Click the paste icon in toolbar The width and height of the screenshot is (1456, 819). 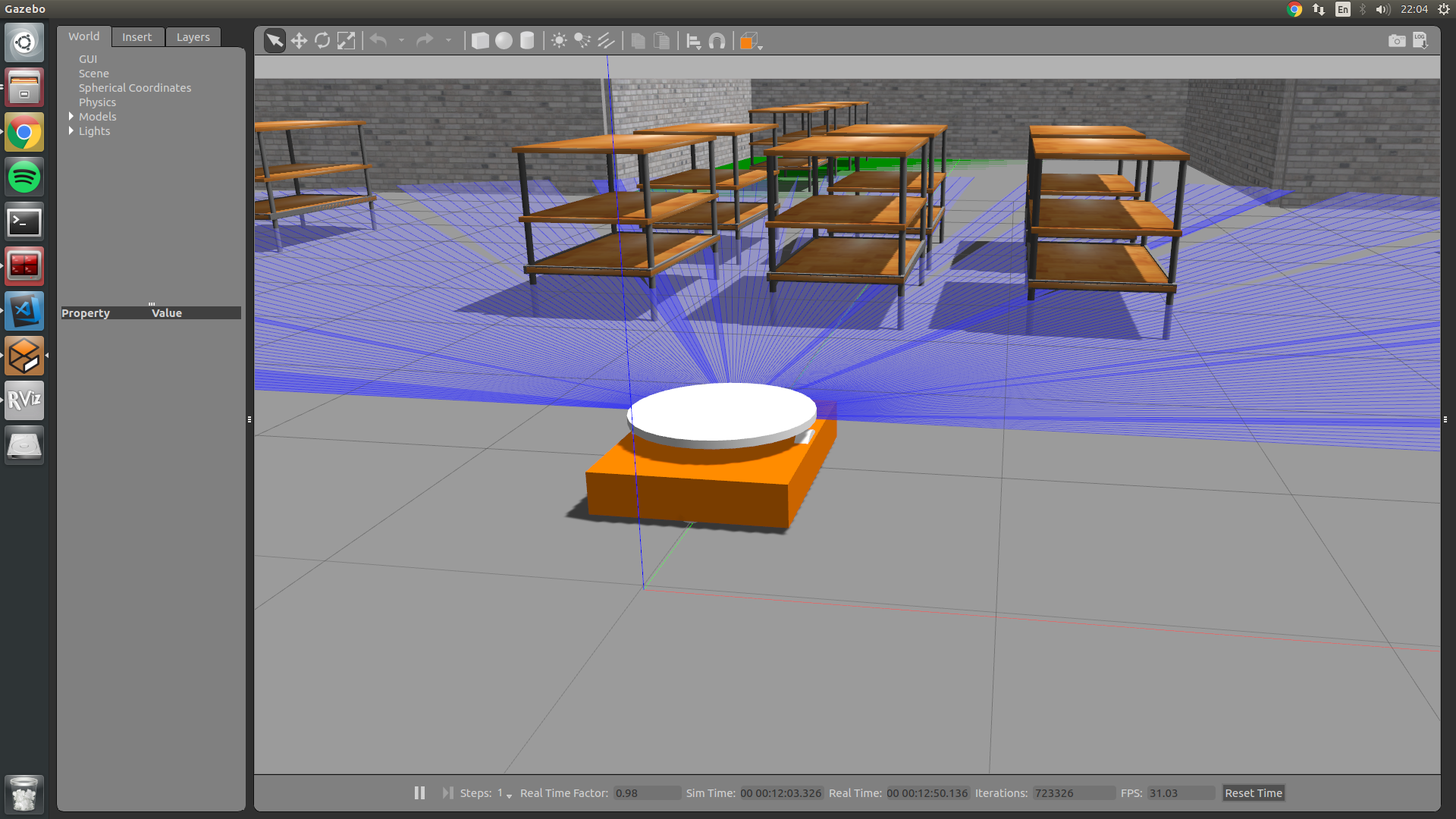click(661, 41)
